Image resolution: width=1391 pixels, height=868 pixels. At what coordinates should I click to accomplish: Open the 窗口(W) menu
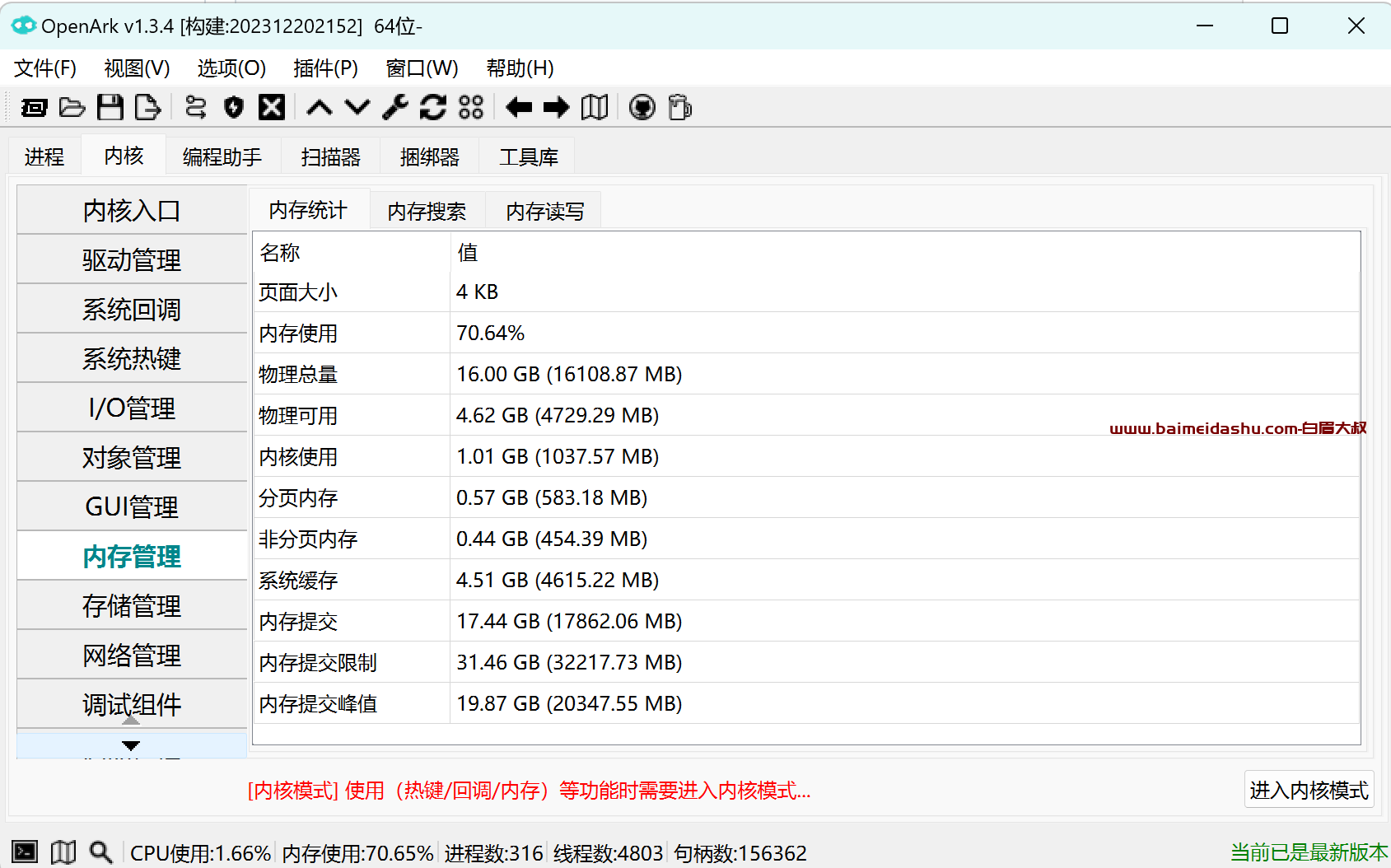[422, 68]
